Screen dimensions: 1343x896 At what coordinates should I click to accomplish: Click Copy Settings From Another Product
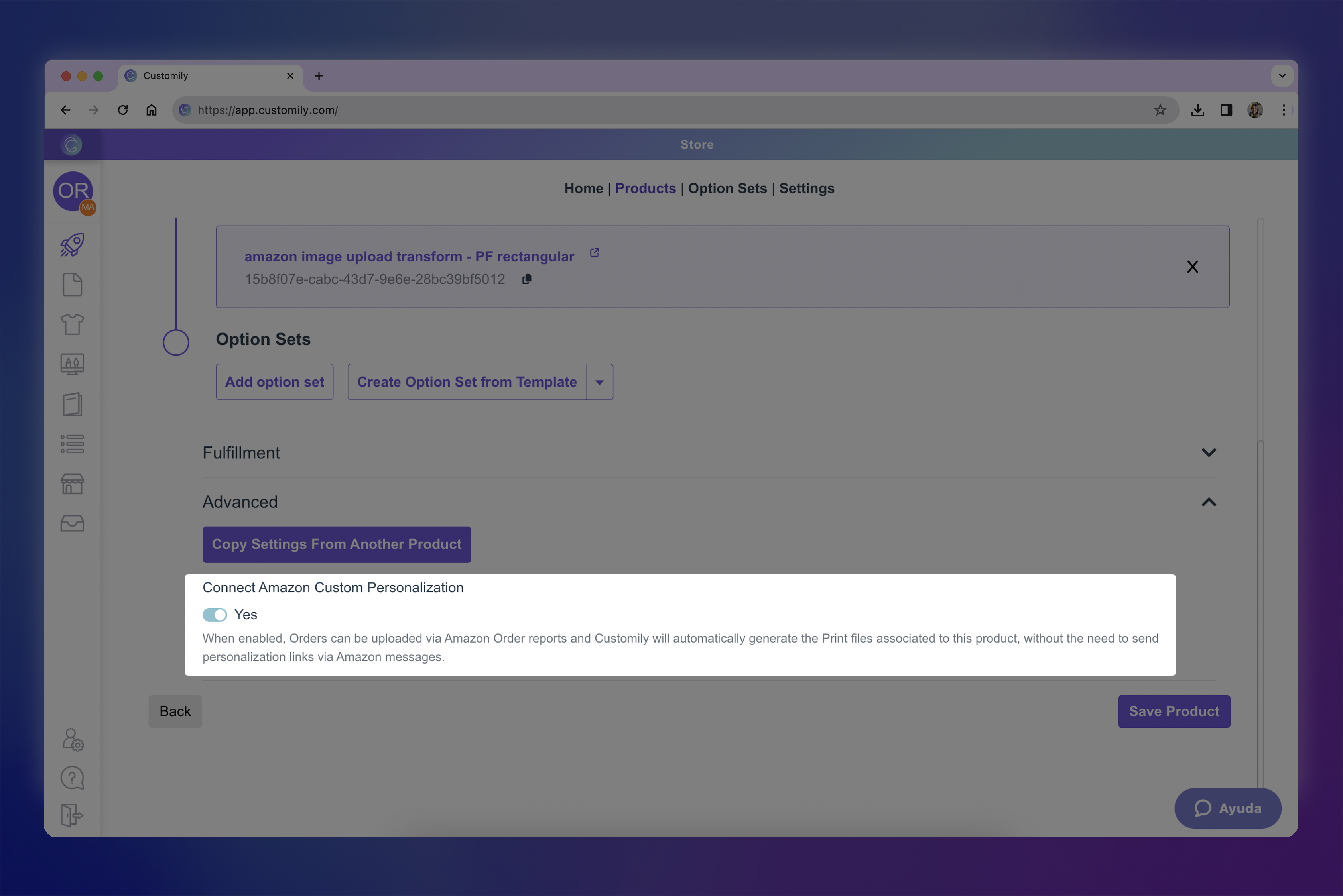(x=337, y=544)
